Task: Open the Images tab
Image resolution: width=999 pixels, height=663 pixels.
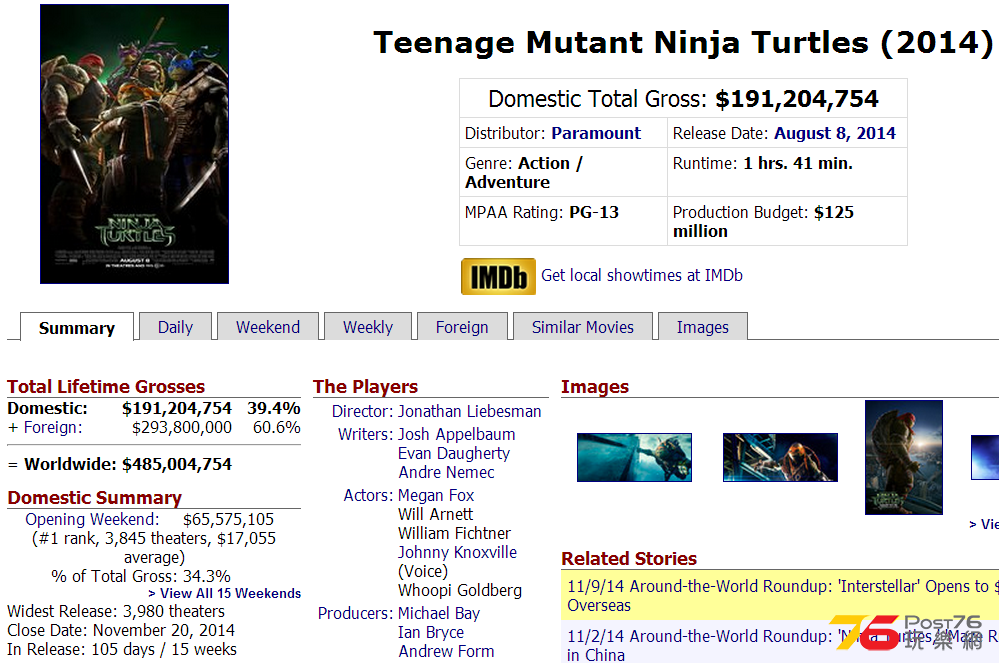Action: 702,327
